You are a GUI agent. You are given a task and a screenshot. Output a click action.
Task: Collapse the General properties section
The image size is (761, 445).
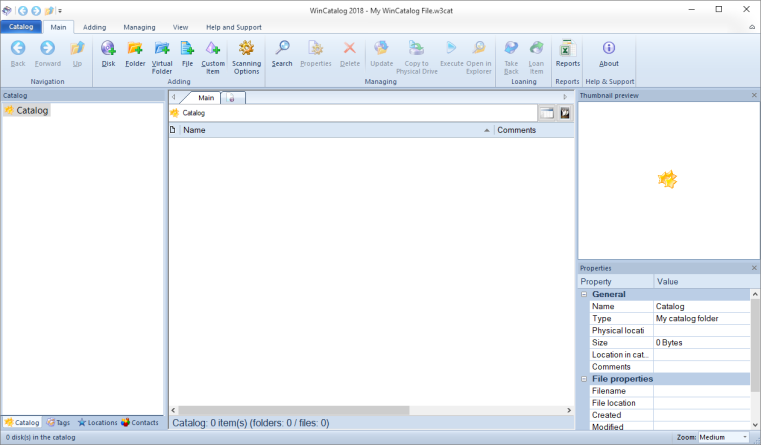584,294
